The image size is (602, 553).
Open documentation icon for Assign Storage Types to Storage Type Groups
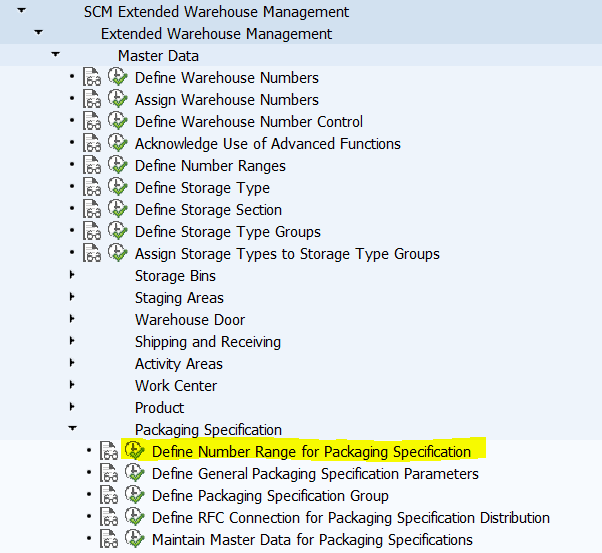tap(92, 253)
